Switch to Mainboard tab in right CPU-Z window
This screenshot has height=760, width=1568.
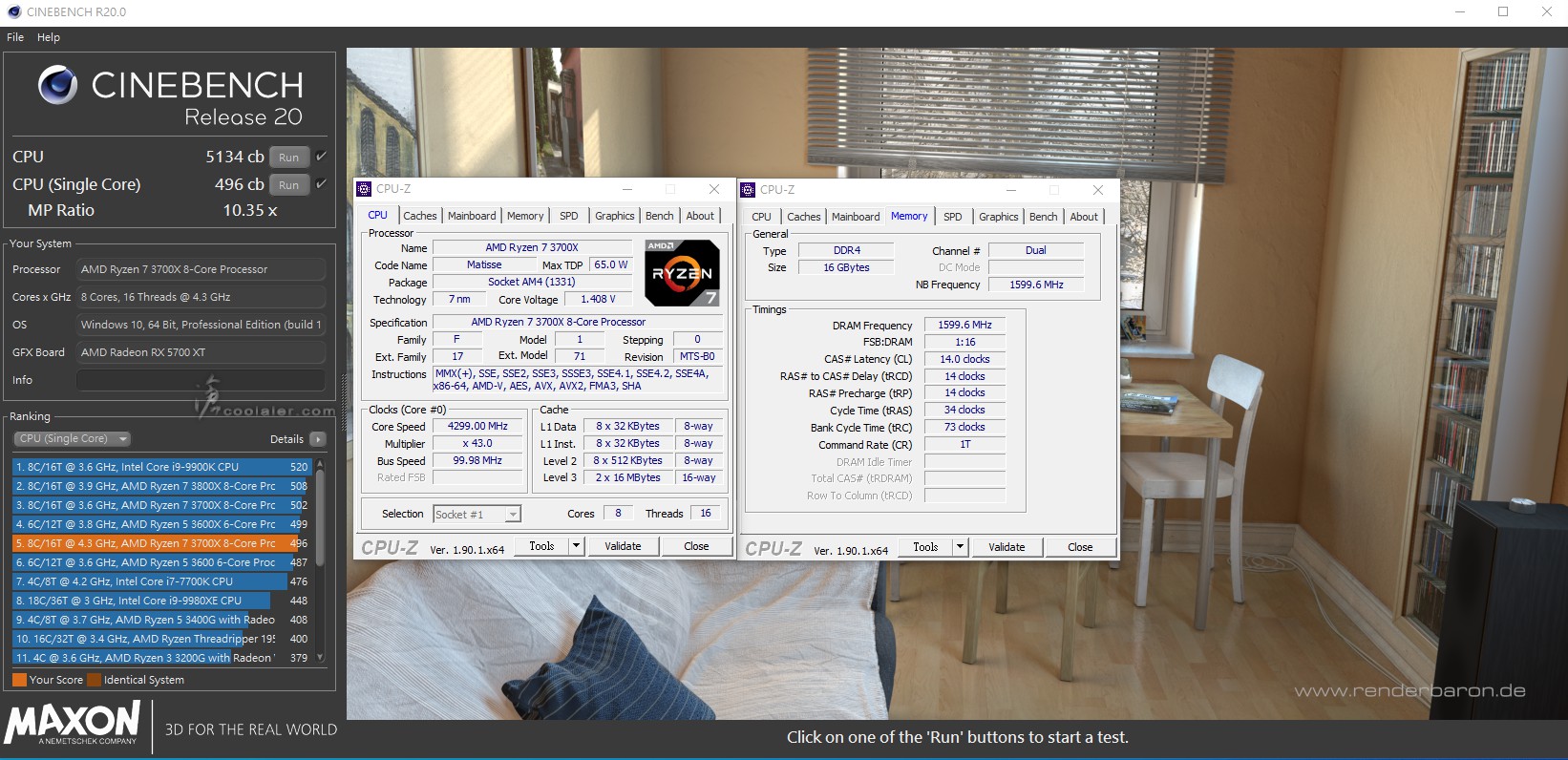click(x=856, y=217)
